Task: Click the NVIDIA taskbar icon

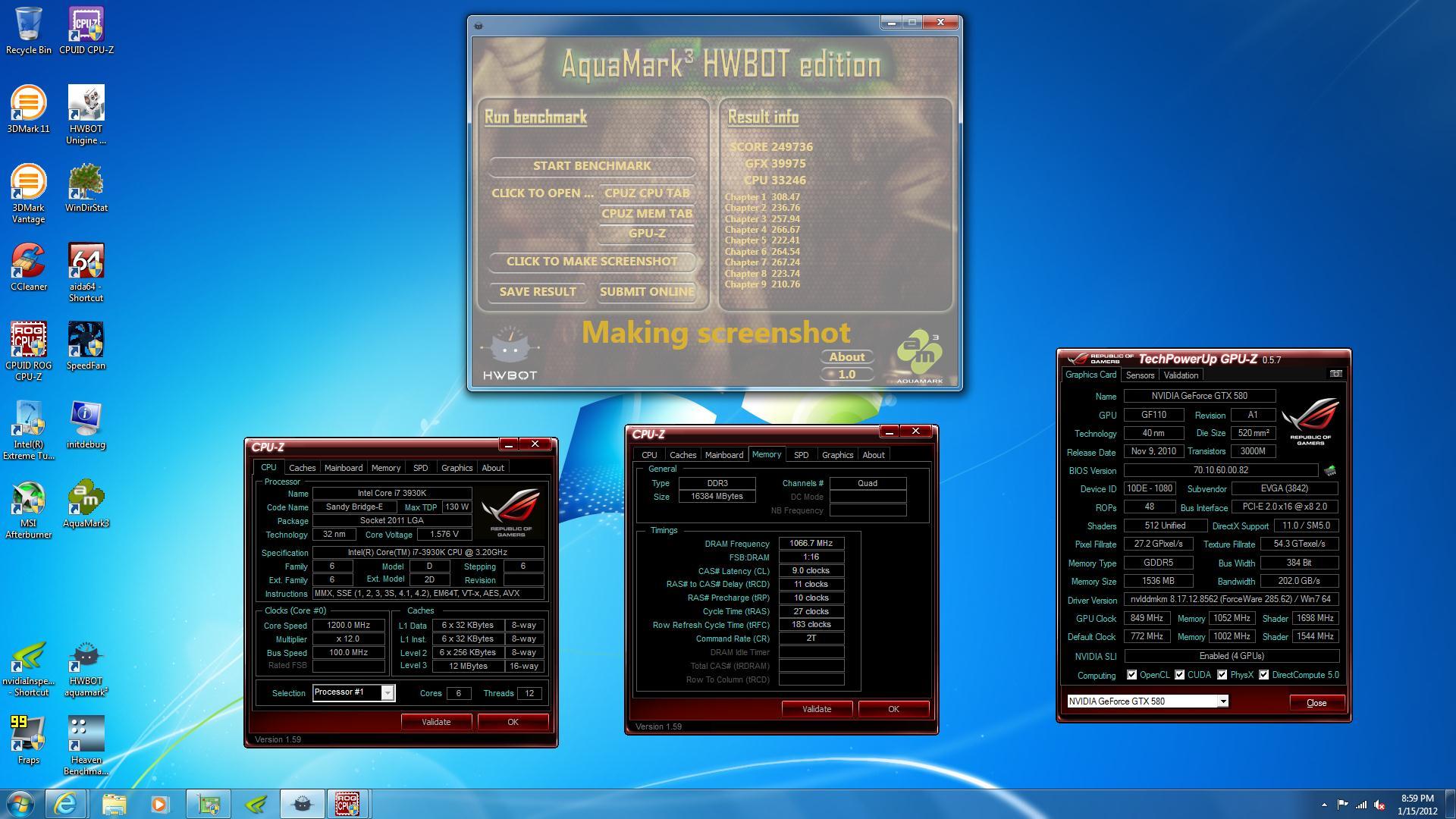Action: coord(256,804)
